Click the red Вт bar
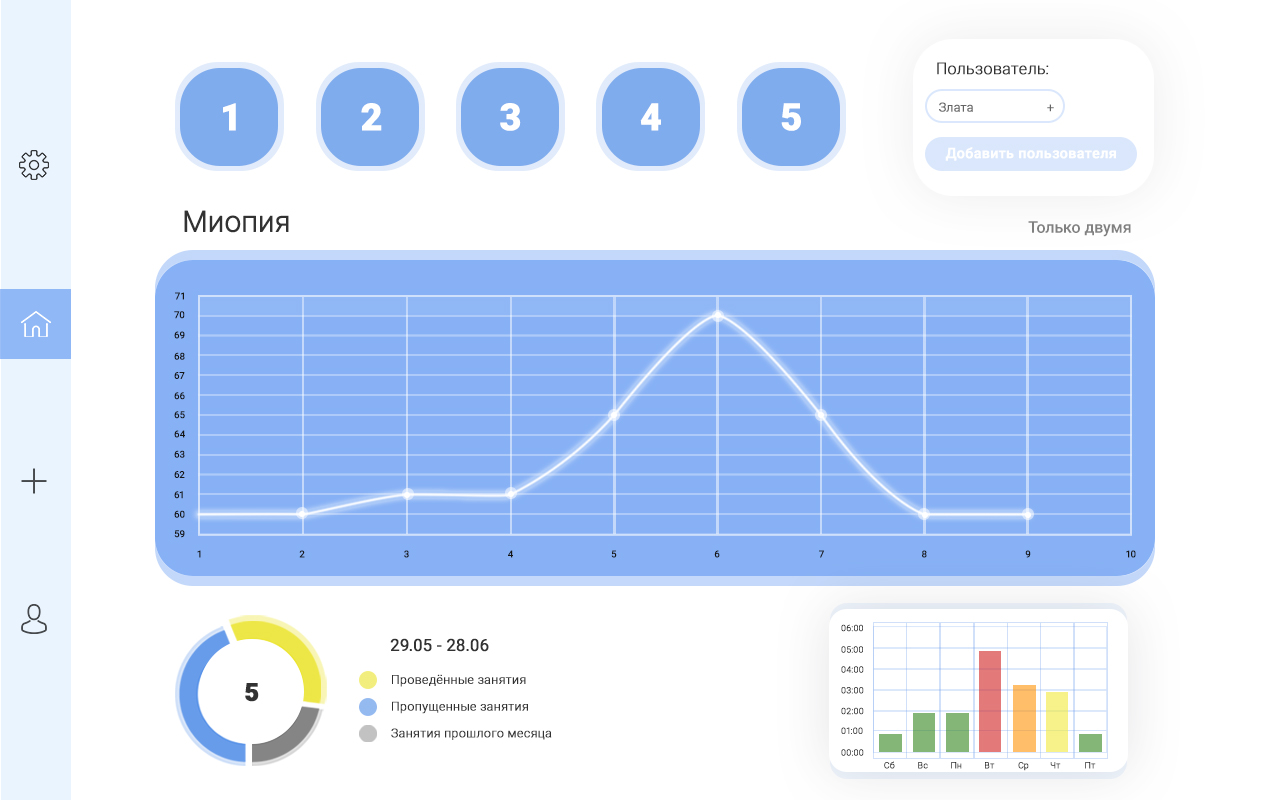 tap(990, 702)
